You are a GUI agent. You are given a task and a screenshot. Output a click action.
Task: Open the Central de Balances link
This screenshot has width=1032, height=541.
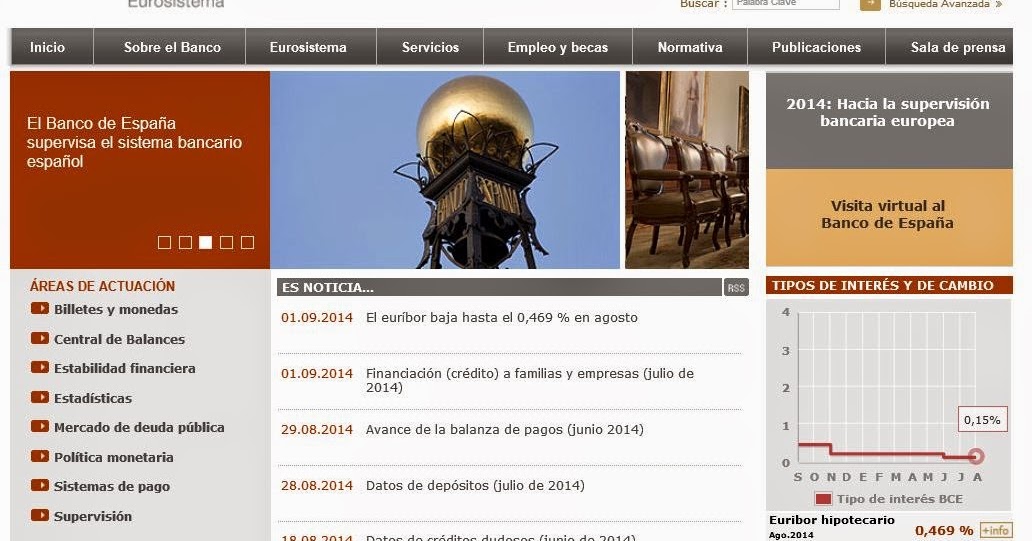tap(119, 340)
